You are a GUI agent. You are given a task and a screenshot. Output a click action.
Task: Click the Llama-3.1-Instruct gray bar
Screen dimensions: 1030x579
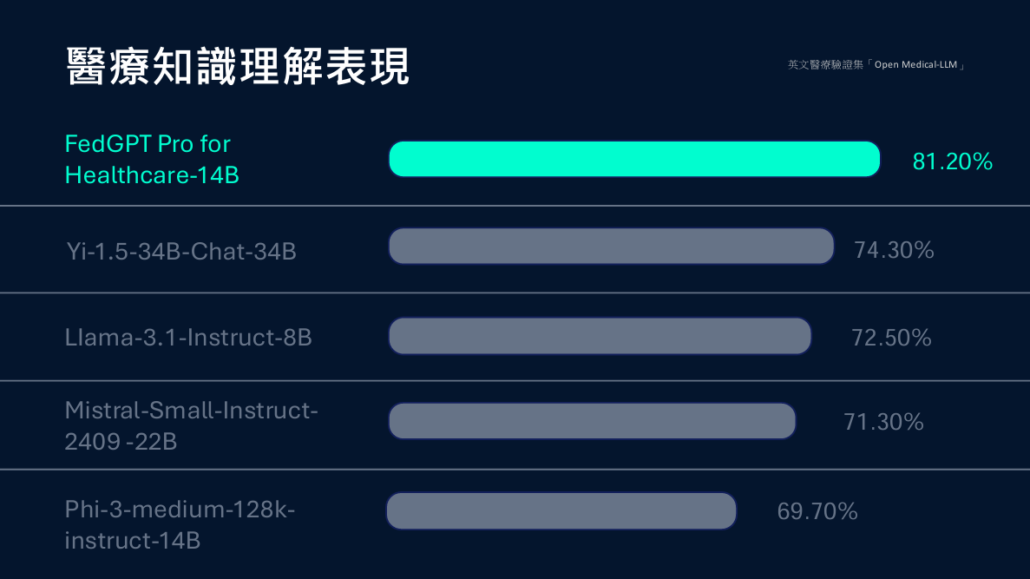tap(600, 336)
